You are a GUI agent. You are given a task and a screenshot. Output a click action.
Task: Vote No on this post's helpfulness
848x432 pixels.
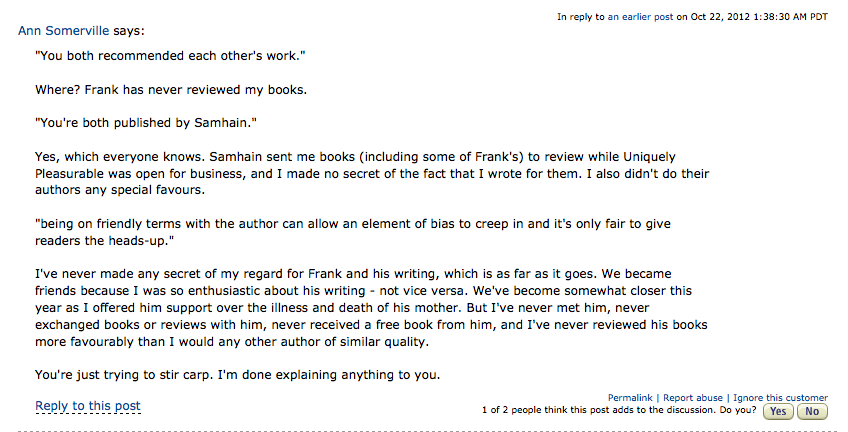pos(812,411)
